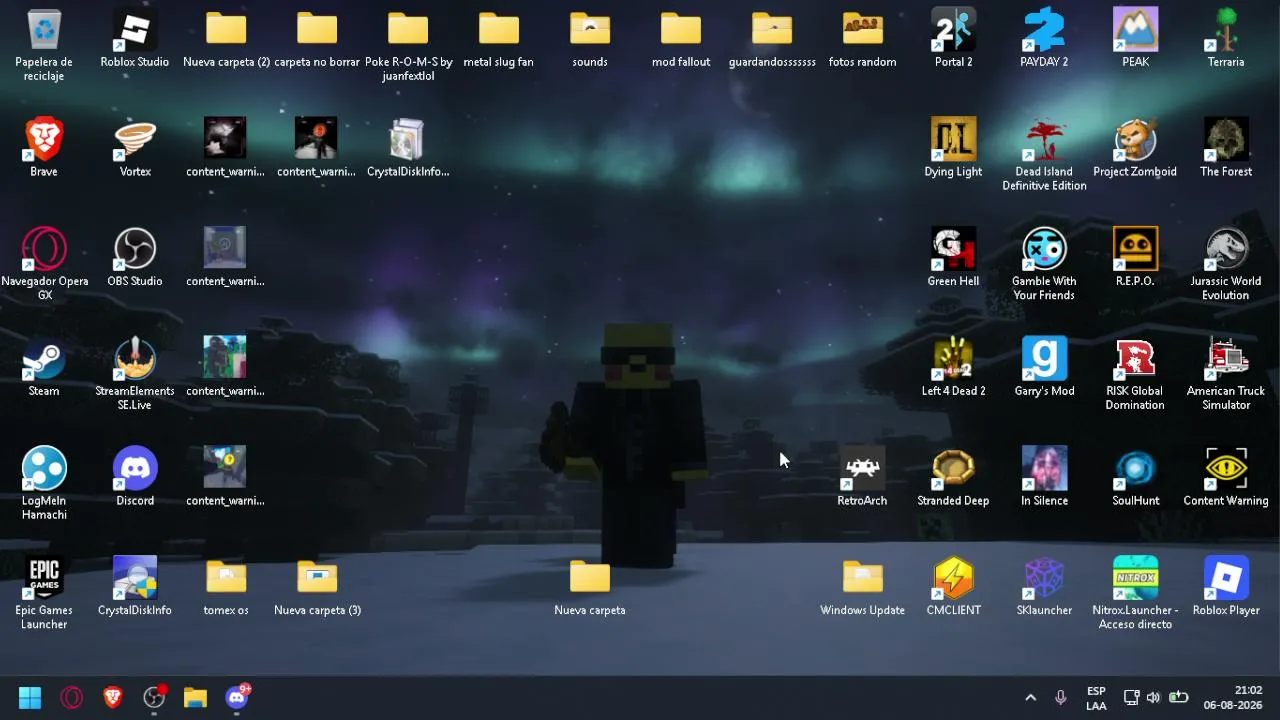
Task: Select the Brave shortcut on the desktop
Action: click(44, 148)
